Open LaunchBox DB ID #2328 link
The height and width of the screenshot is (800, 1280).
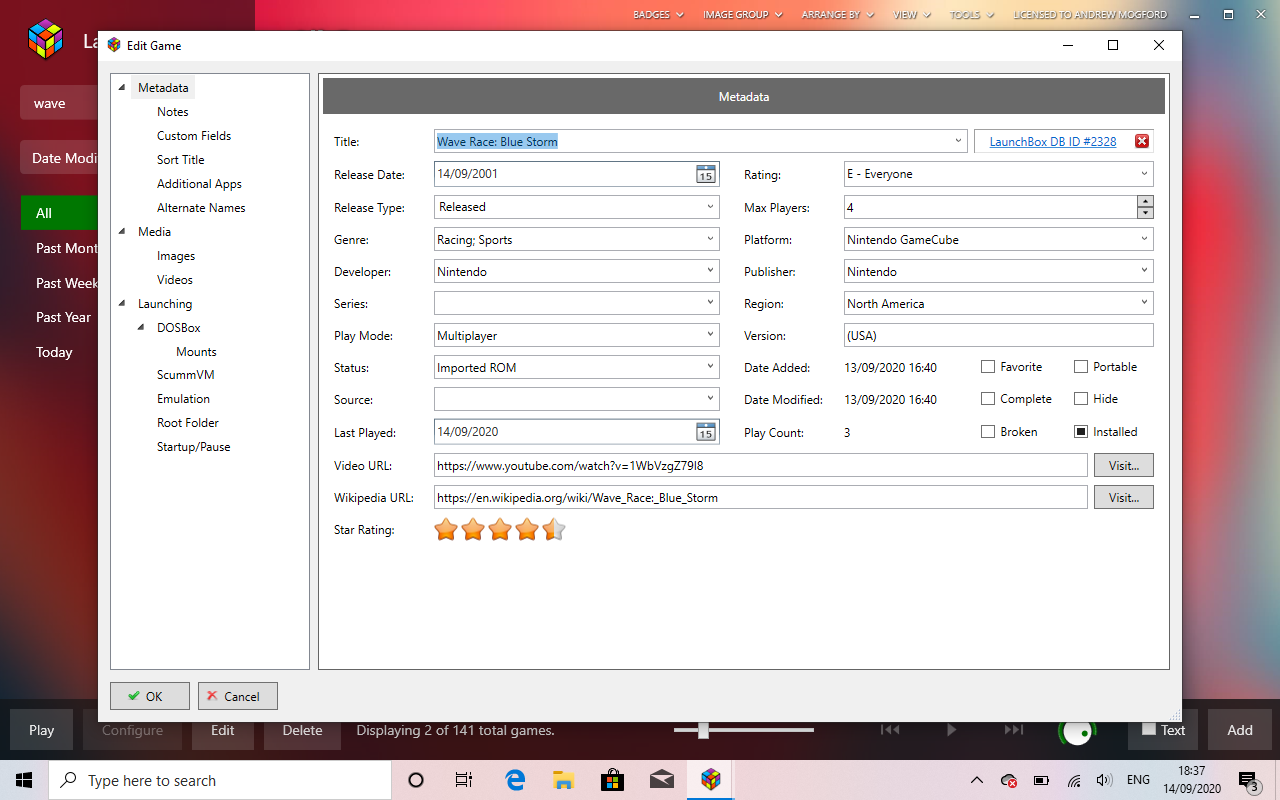(1053, 141)
